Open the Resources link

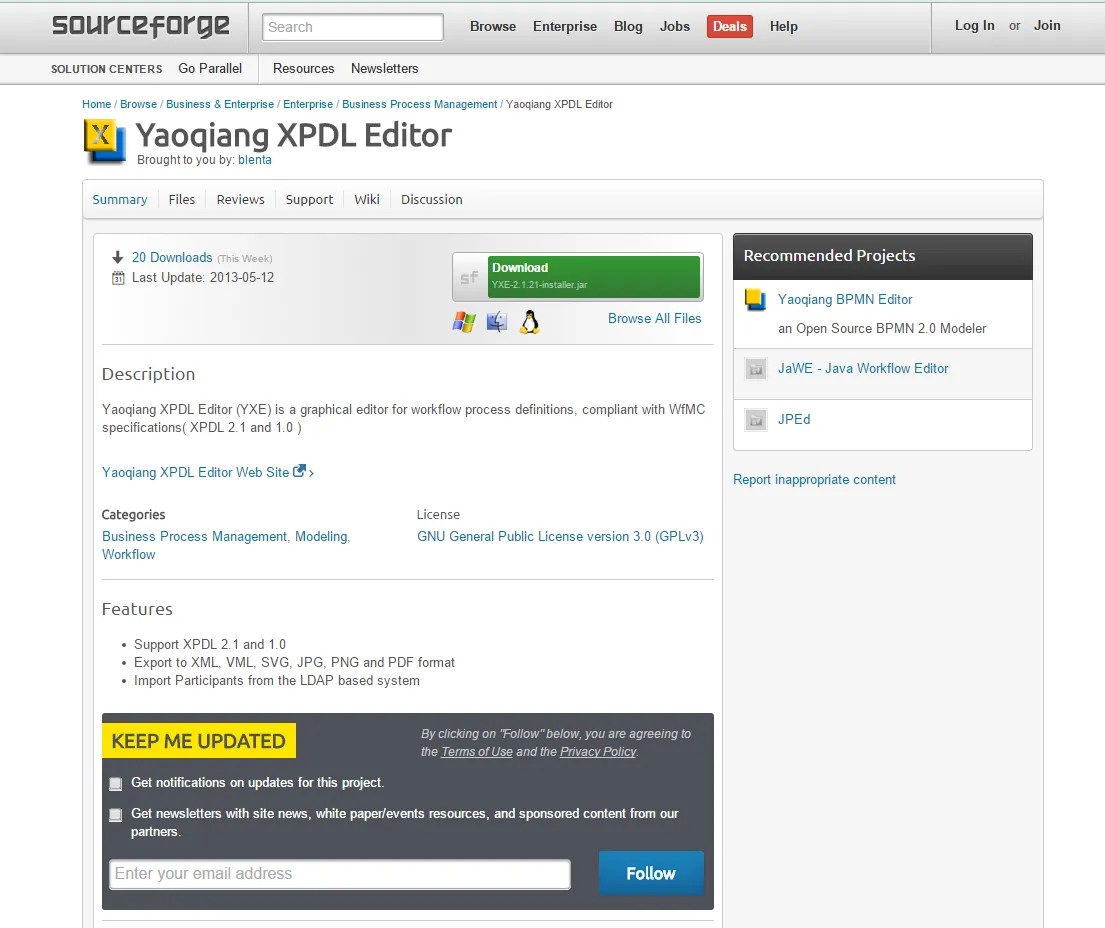point(304,68)
